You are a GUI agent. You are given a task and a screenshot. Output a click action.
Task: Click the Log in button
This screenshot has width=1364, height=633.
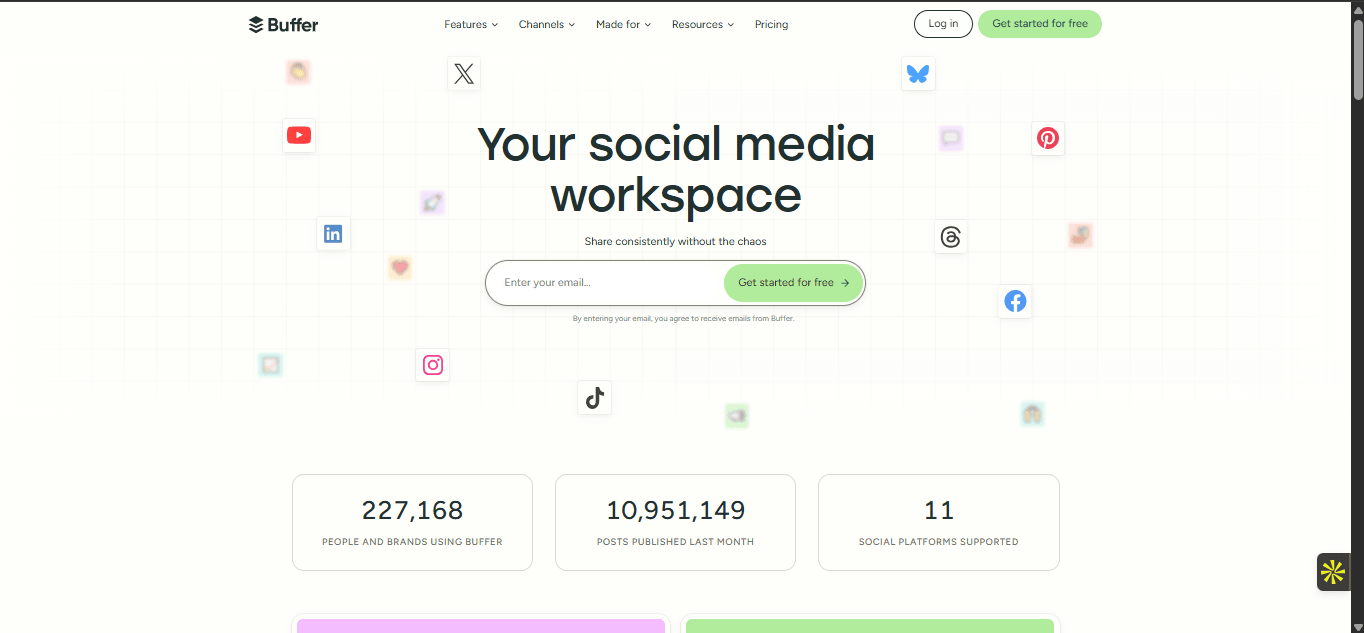(x=943, y=24)
